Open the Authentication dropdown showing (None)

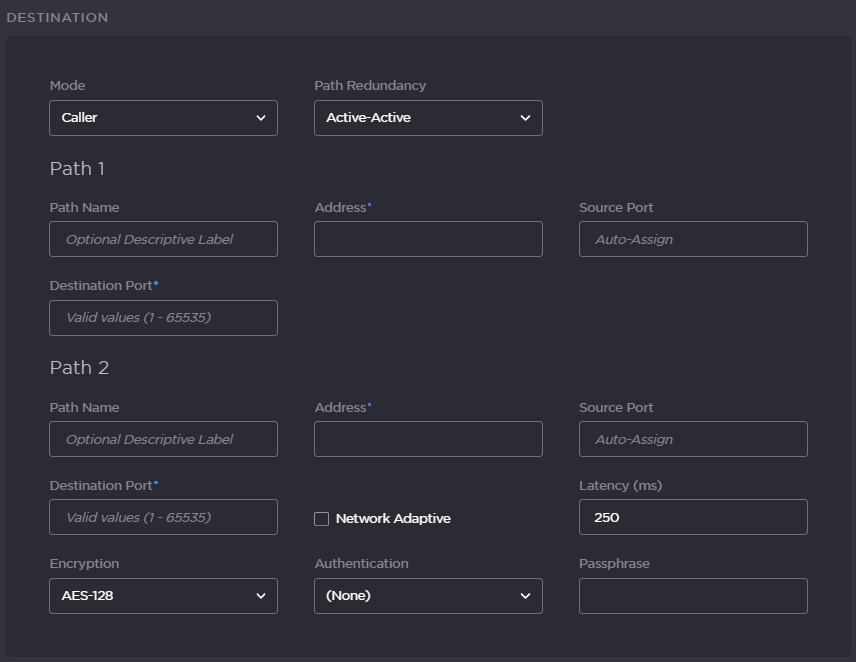(x=428, y=595)
